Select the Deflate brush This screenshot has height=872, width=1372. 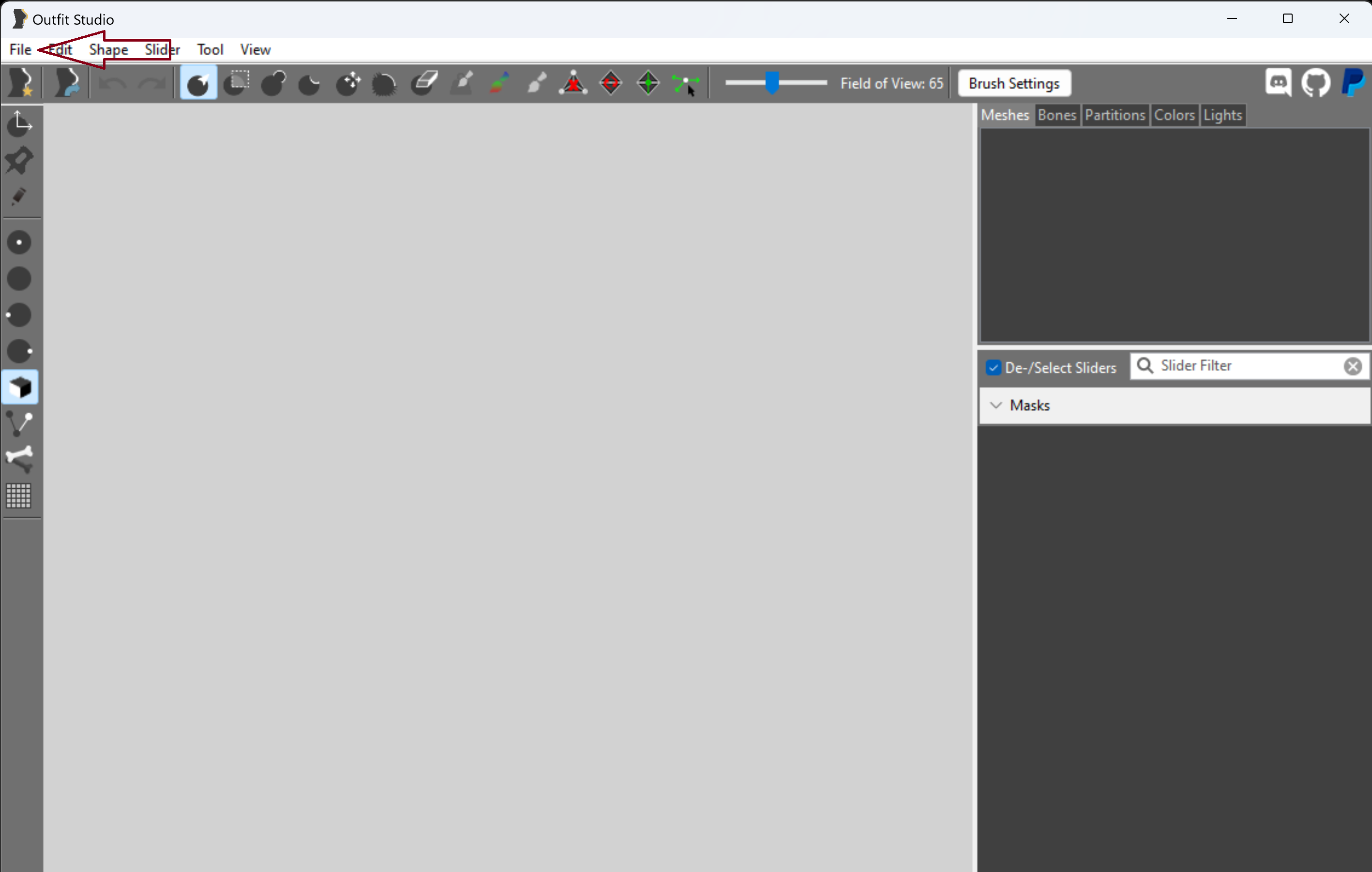point(308,83)
